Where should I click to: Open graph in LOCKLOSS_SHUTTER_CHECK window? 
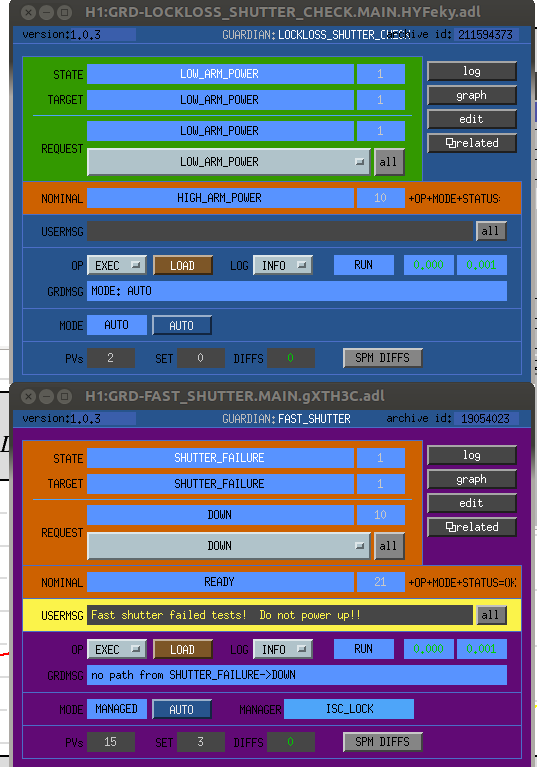click(x=471, y=95)
